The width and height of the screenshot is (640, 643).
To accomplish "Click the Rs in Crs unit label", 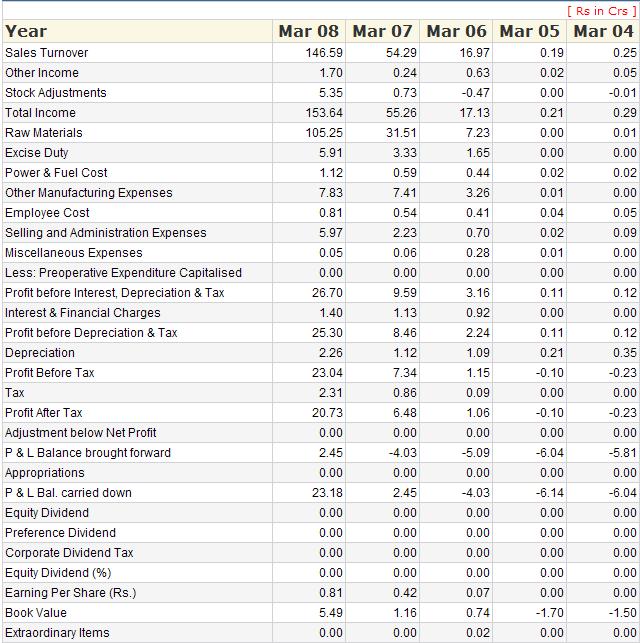I will pos(600,10).
